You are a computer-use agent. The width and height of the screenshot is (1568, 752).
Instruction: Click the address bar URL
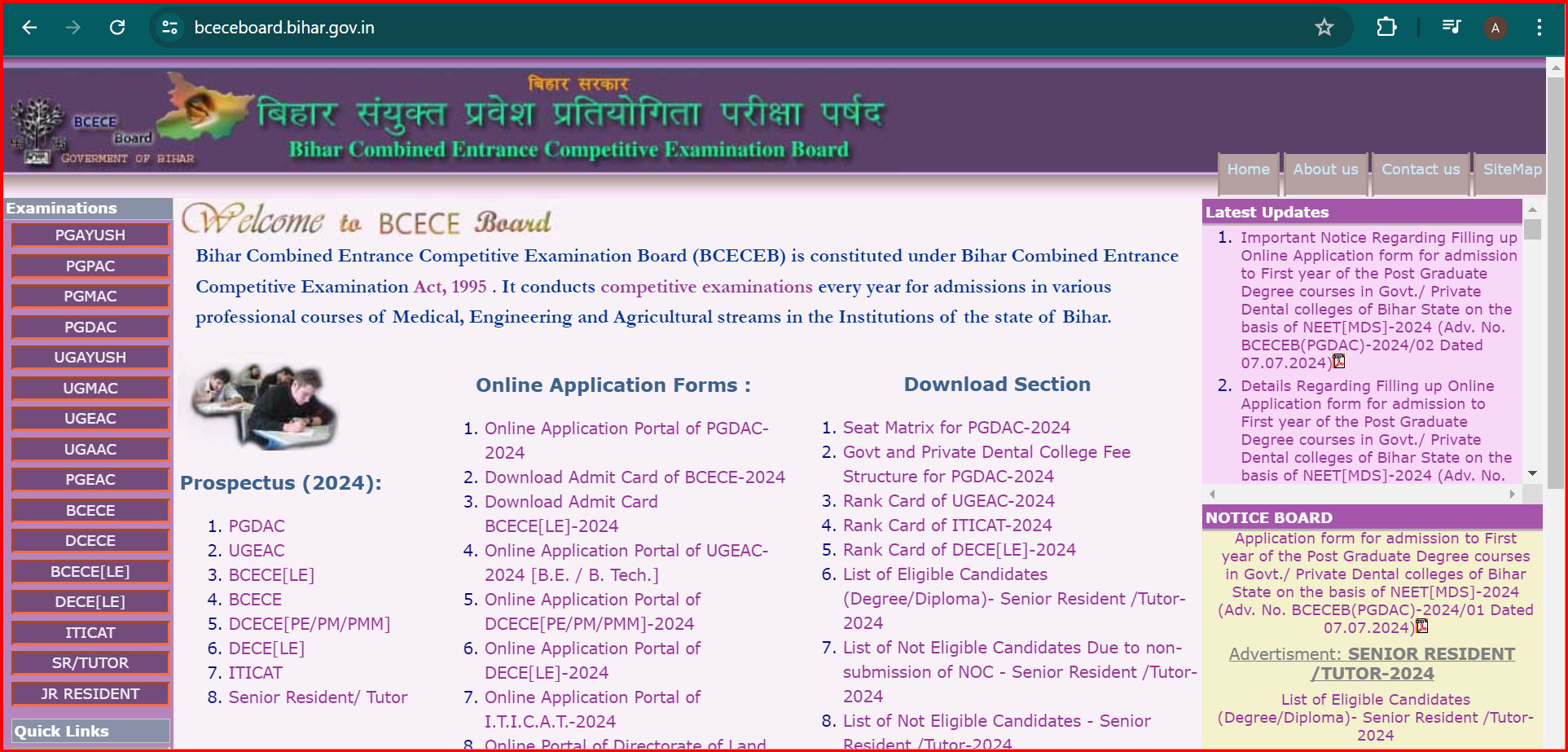(284, 28)
